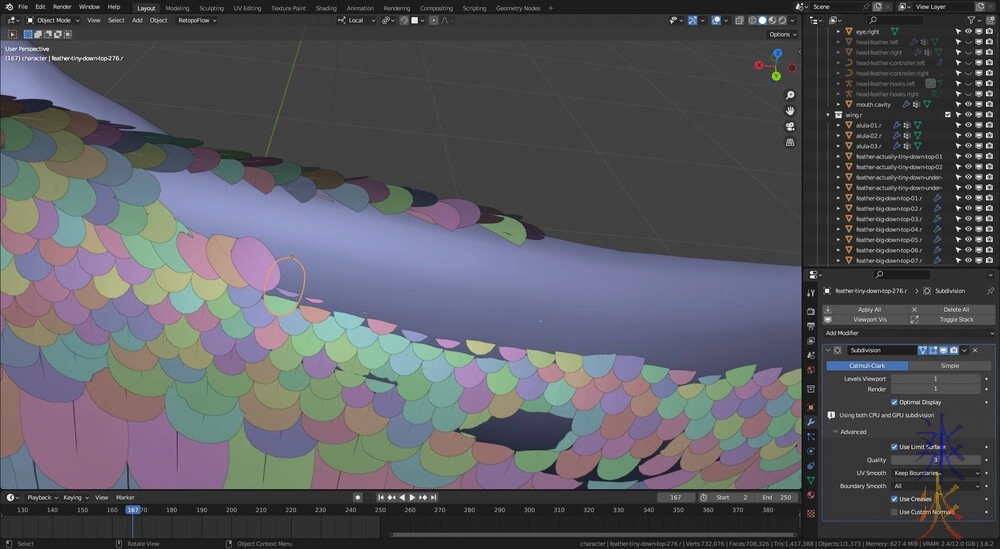Screen dimensions: 1000x549
Task: Hide mouth-cavity object using its eye icon
Action: pyautogui.click(x=968, y=104)
